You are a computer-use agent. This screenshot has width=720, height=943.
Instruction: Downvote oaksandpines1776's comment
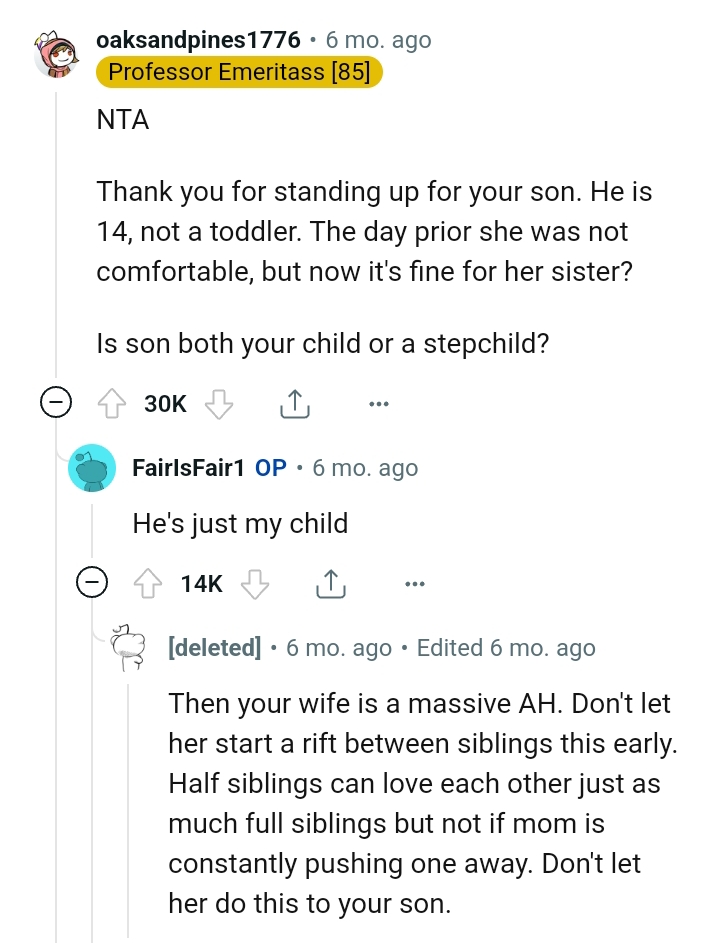click(x=218, y=404)
